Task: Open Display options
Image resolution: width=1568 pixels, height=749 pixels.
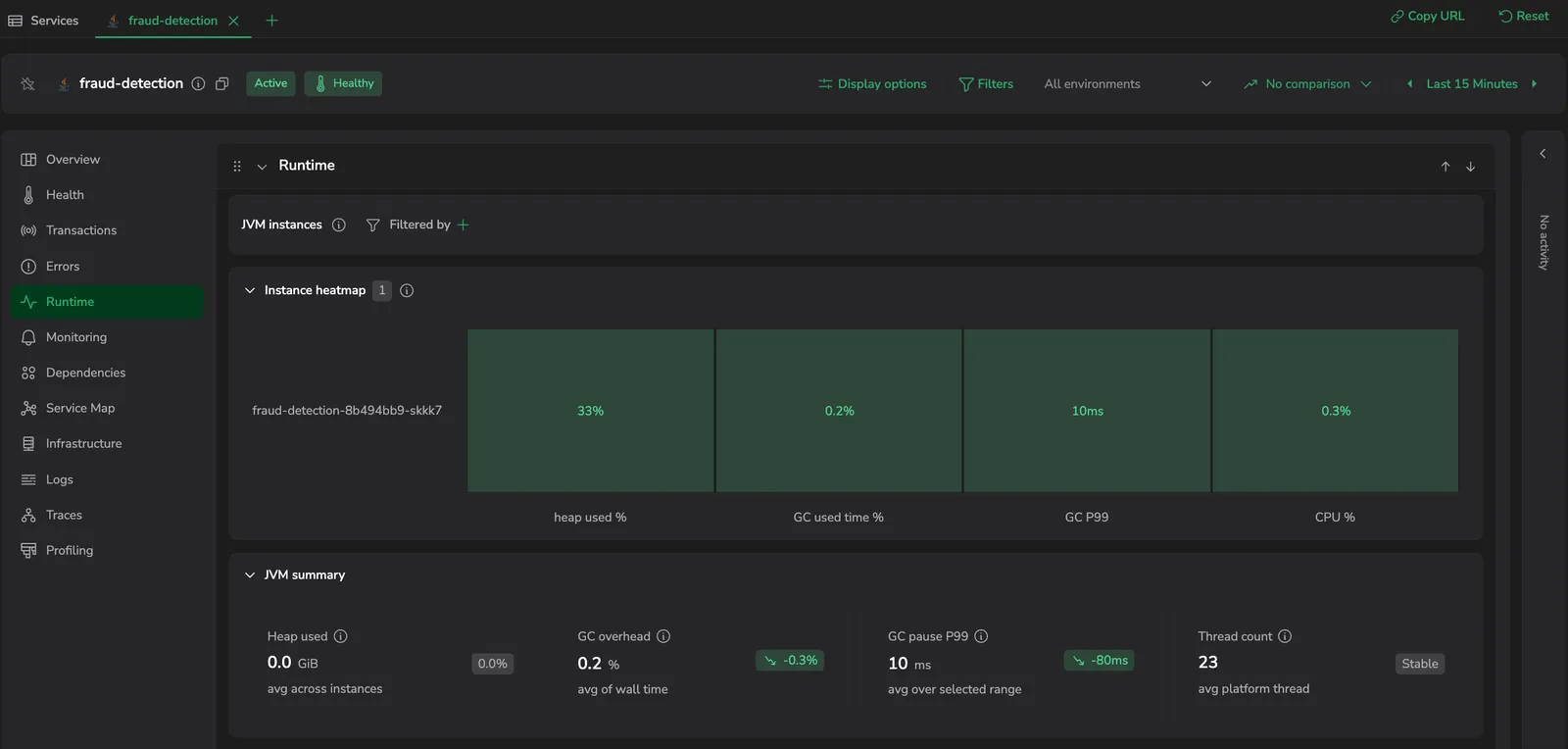Action: 872,83
